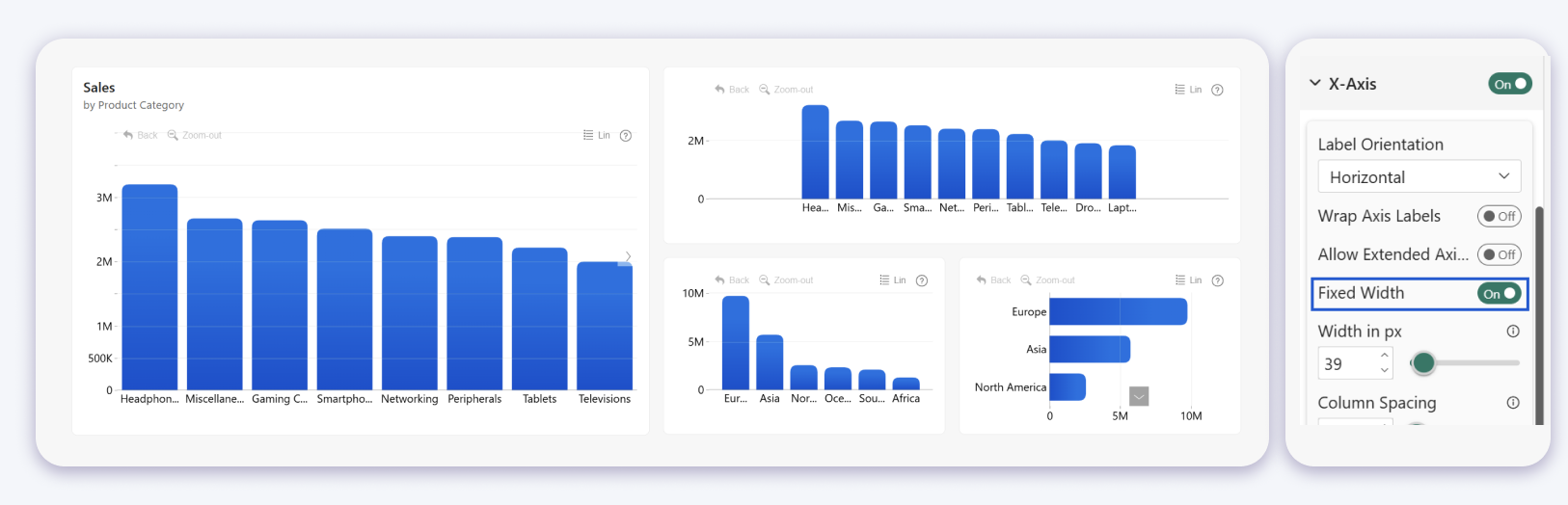Image resolution: width=1568 pixels, height=505 pixels.
Task: Expand gray dropdown button in horizontal chart
Action: pos(1139,396)
